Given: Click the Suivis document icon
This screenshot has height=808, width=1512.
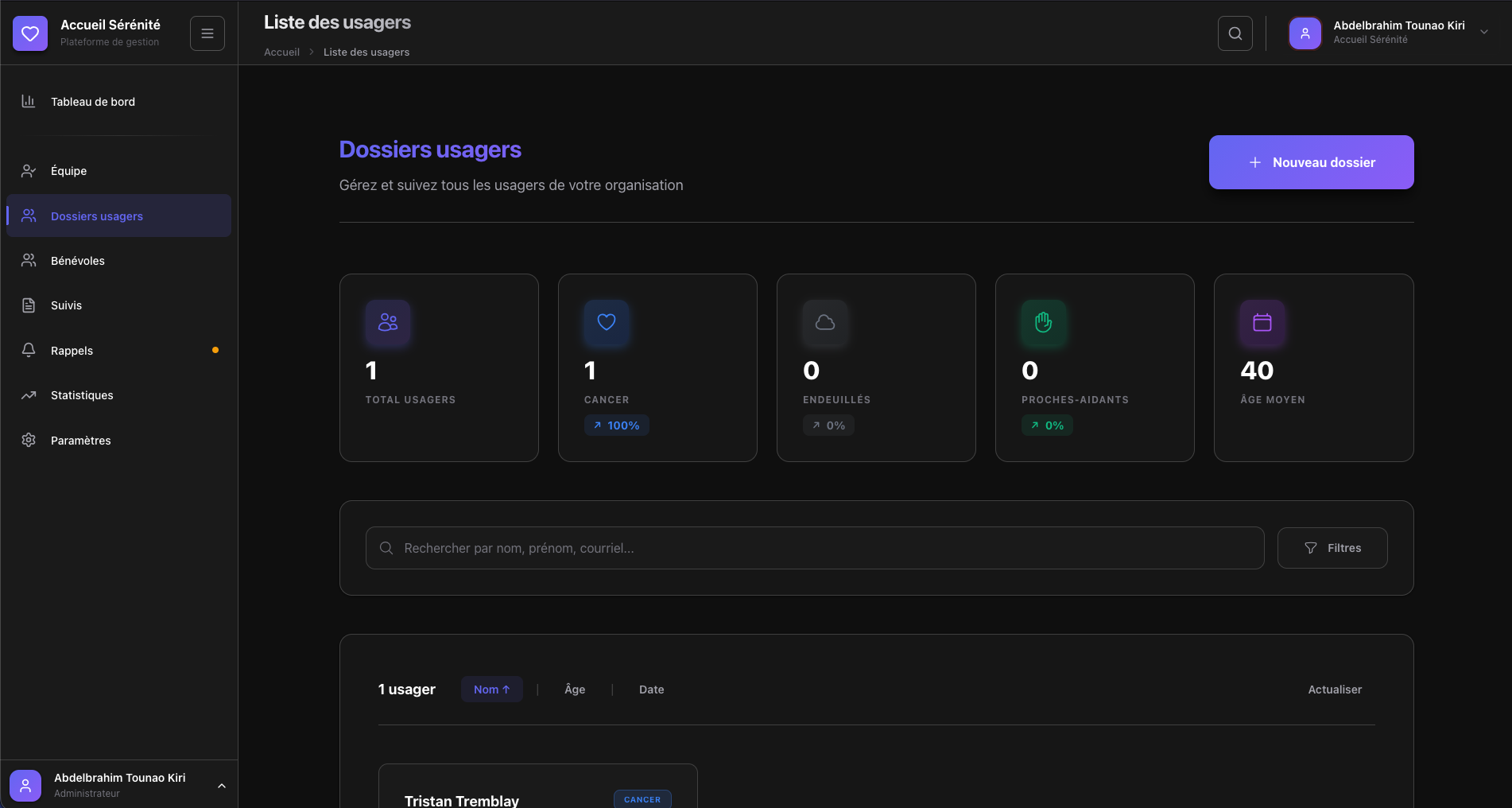Looking at the screenshot, I should [x=29, y=305].
